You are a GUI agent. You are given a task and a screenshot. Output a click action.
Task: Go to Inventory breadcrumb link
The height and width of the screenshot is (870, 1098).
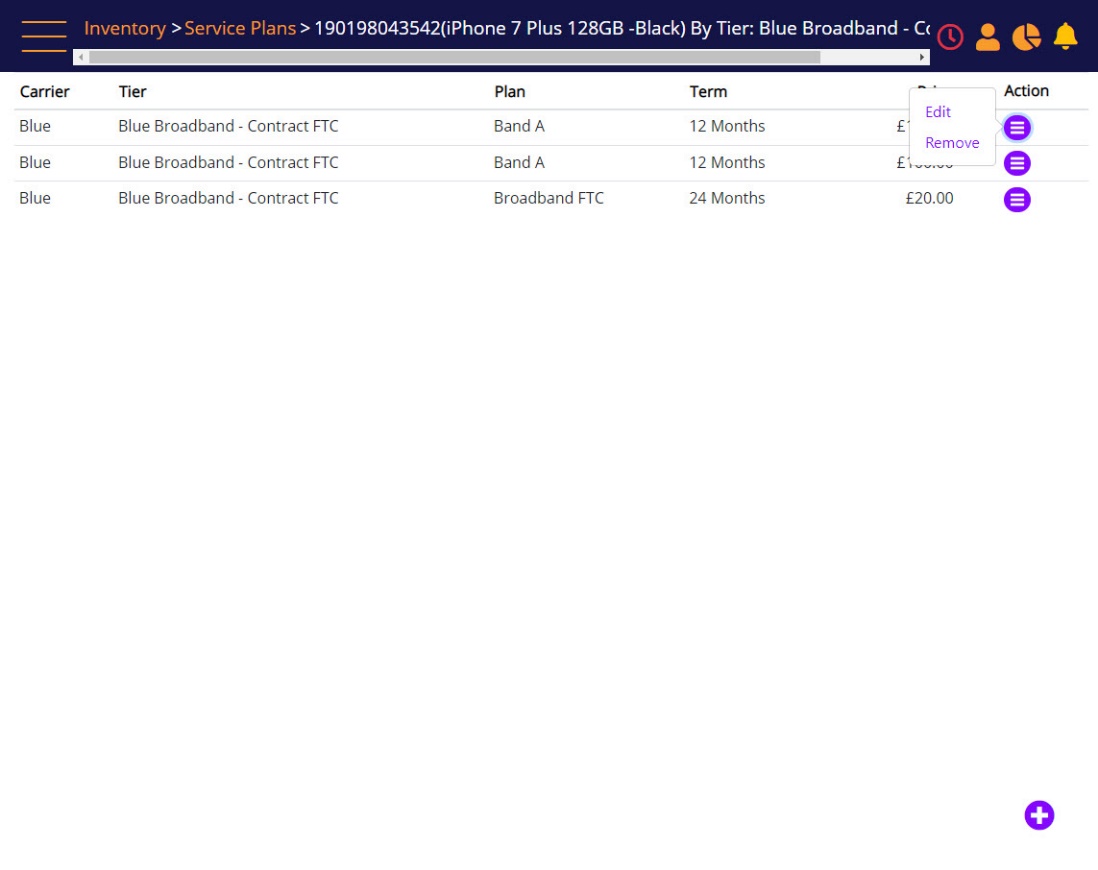[125, 29]
